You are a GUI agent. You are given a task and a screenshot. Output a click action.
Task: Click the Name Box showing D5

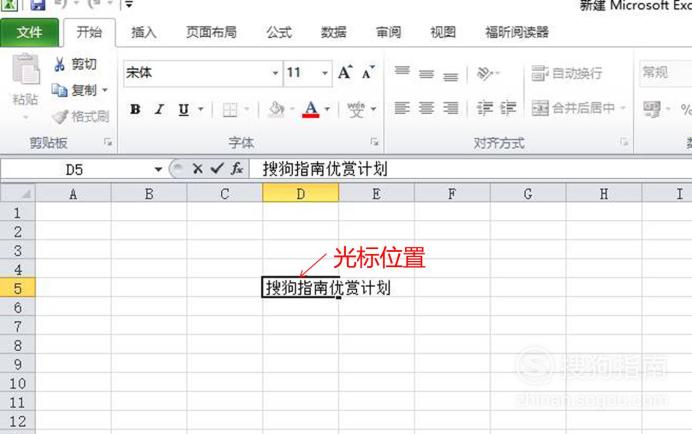coord(76,170)
